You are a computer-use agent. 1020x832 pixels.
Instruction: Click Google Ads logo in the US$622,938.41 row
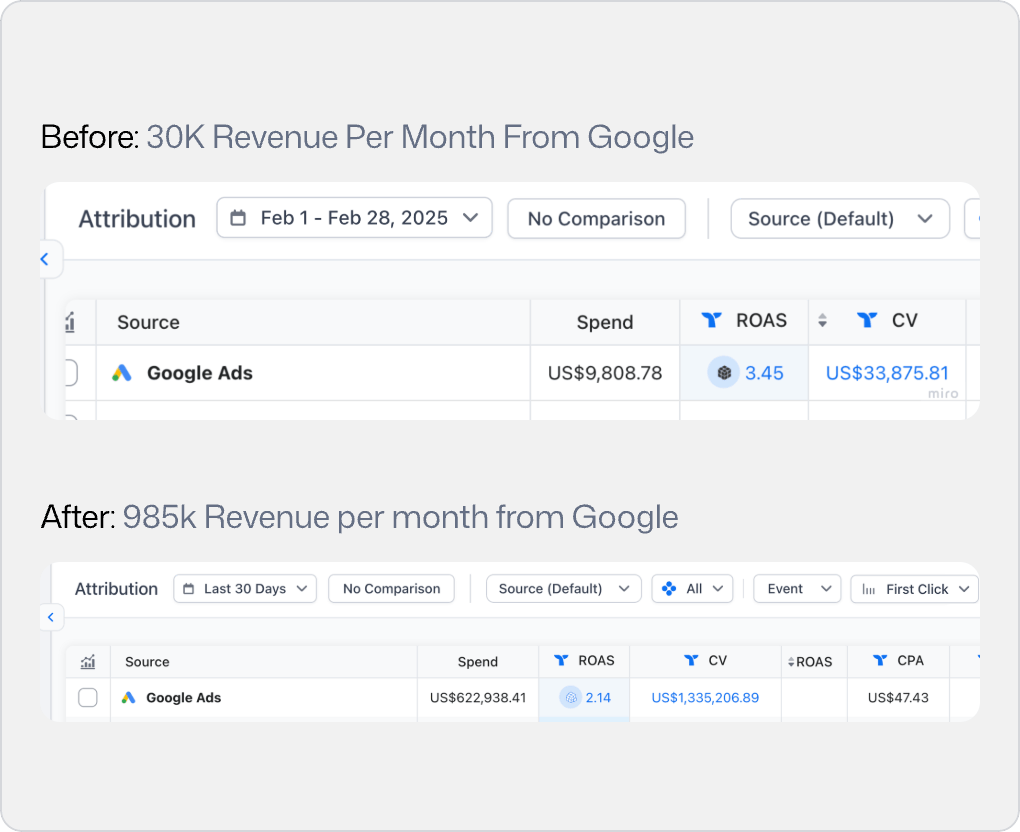point(128,698)
